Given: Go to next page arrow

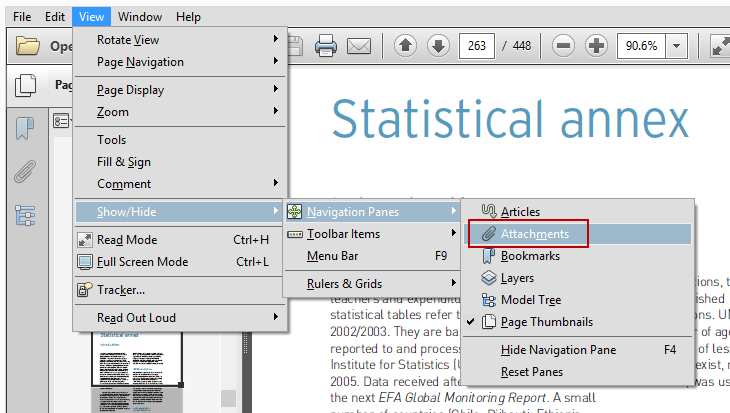Looking at the screenshot, I should point(438,46).
